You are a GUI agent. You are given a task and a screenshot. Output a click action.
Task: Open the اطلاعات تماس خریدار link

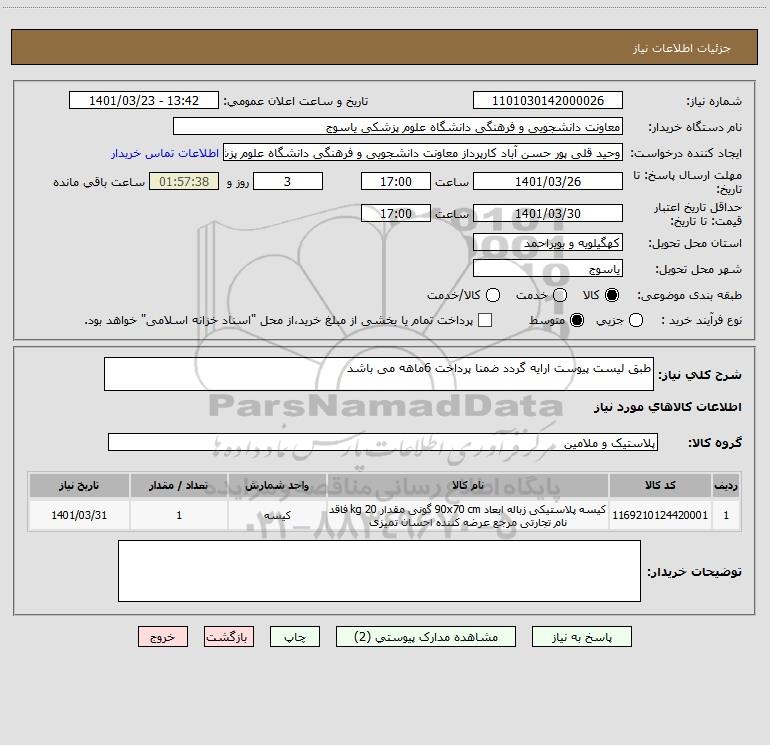coord(165,153)
